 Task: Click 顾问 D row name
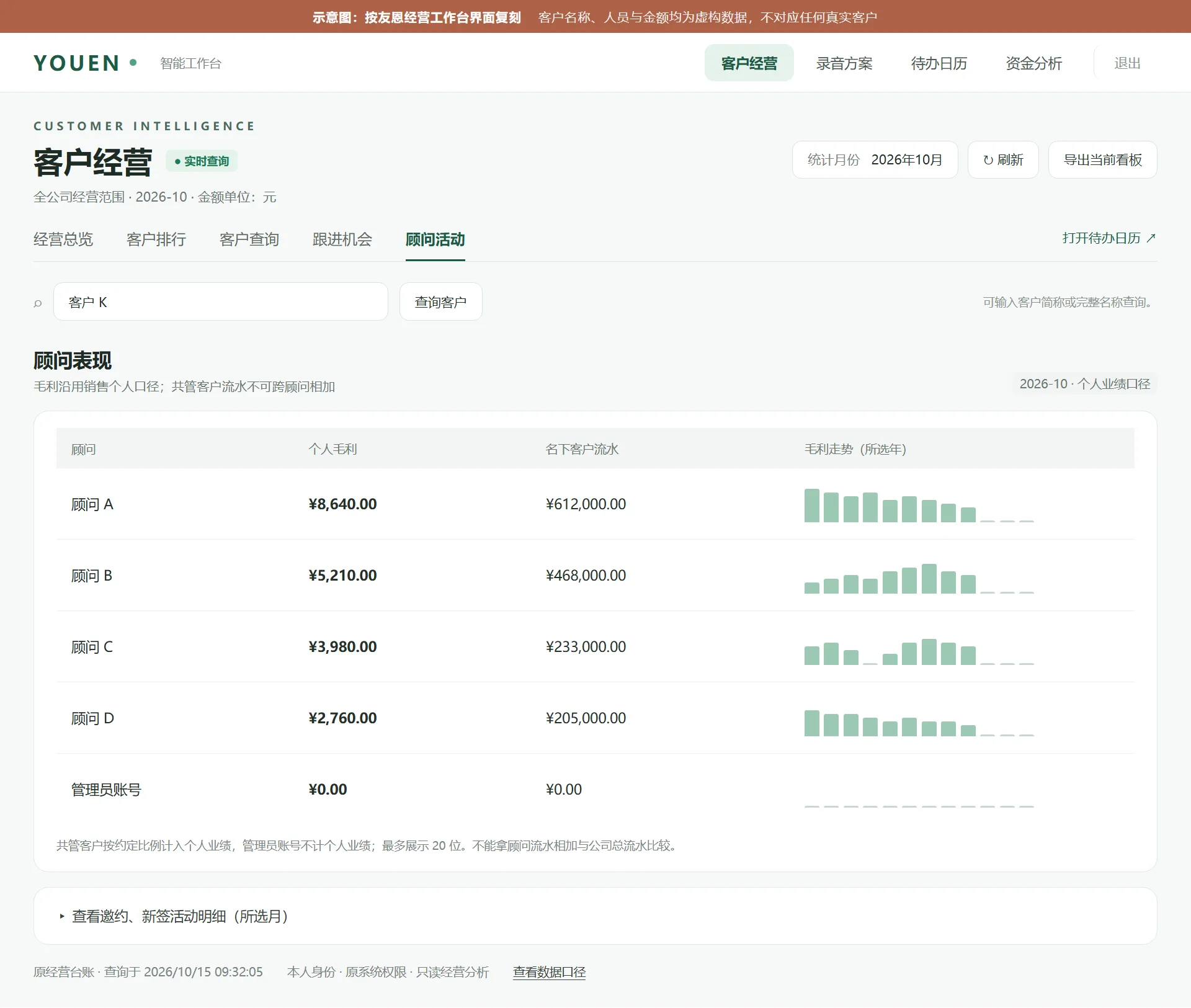[92, 718]
